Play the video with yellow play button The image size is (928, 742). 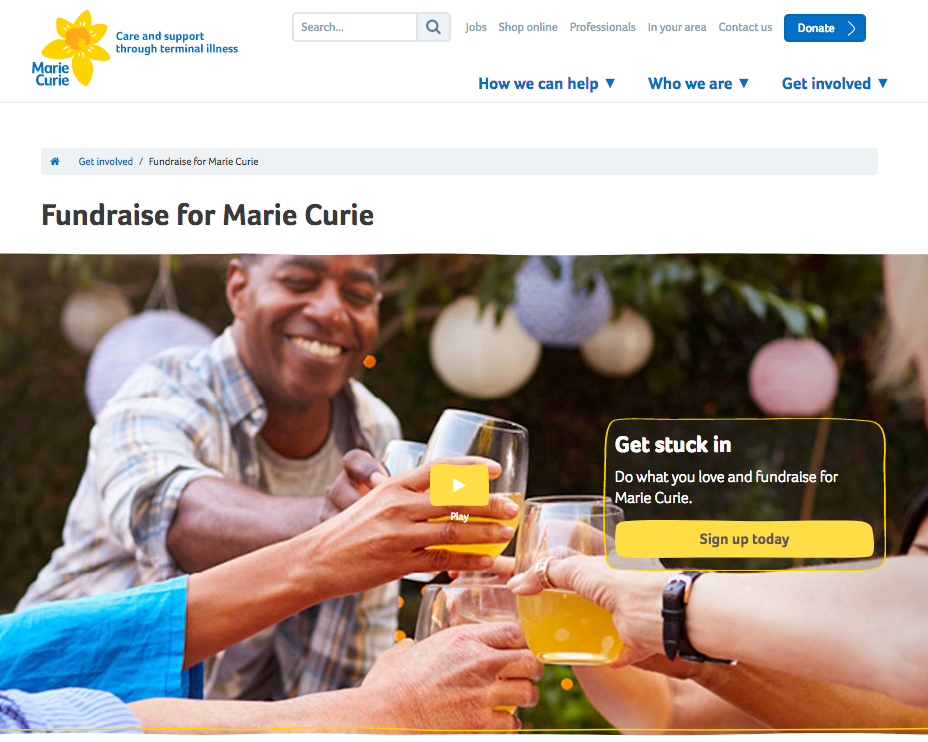459,485
